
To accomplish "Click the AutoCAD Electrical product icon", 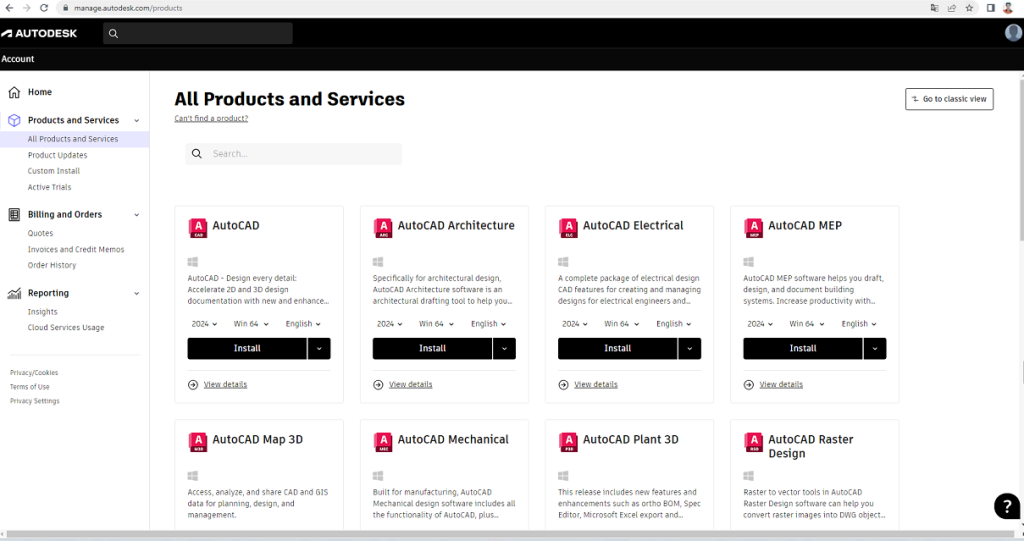I will pyautogui.click(x=568, y=228).
